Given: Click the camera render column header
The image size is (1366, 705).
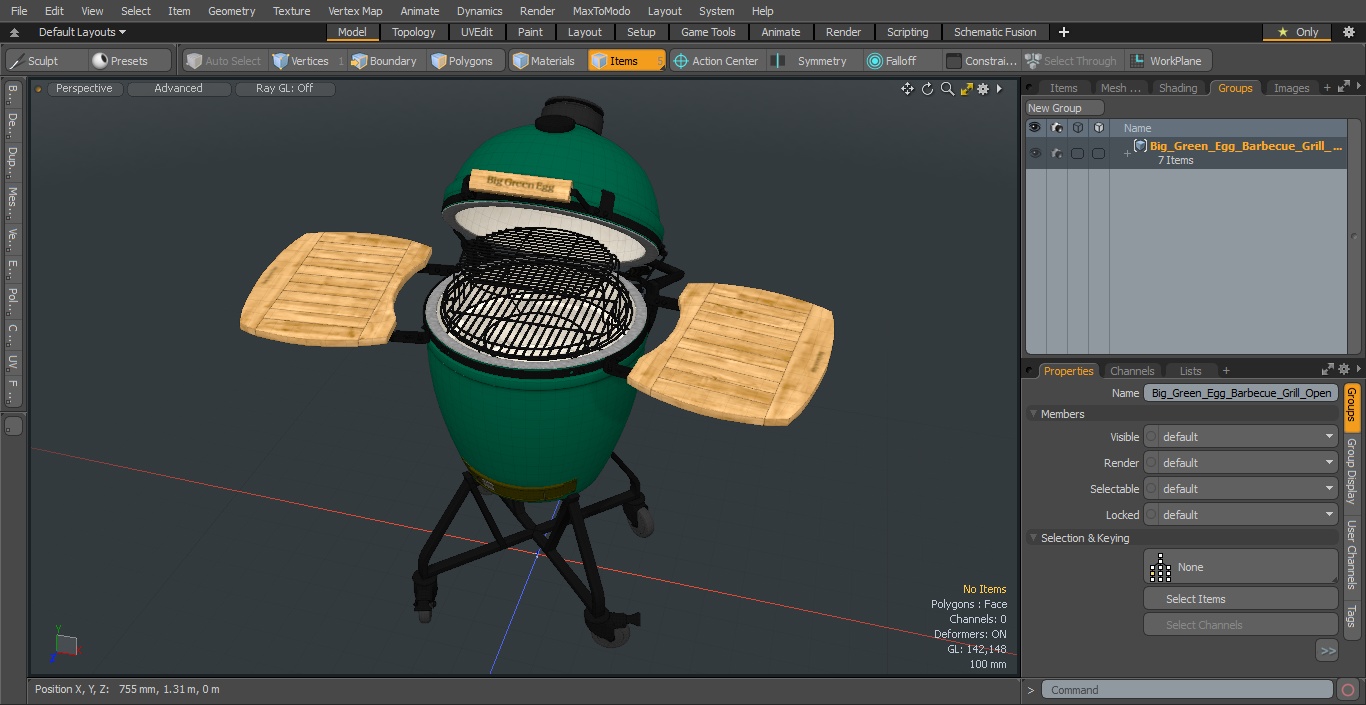Looking at the screenshot, I should click(x=1056, y=128).
